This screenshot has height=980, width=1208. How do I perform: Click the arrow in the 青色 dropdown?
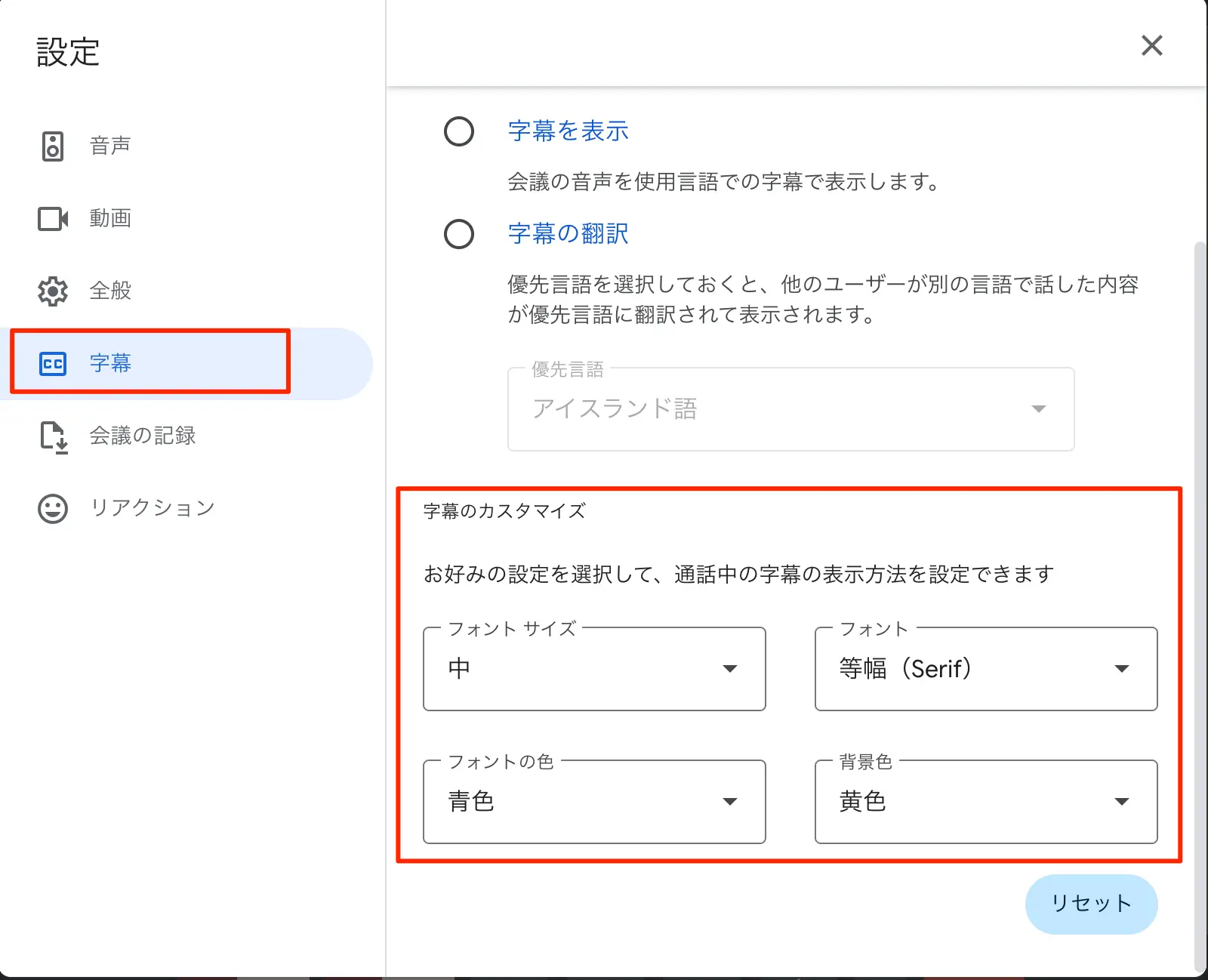point(730,802)
